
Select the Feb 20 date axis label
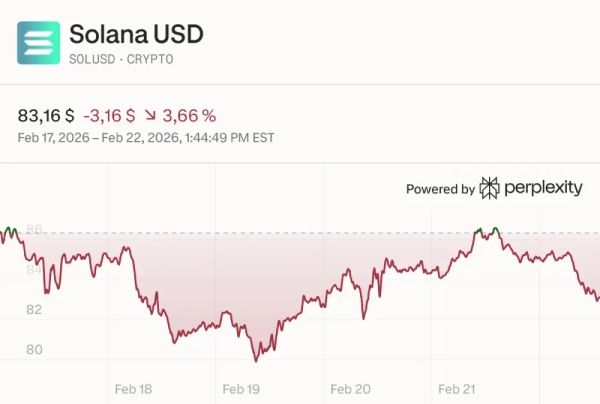349,389
